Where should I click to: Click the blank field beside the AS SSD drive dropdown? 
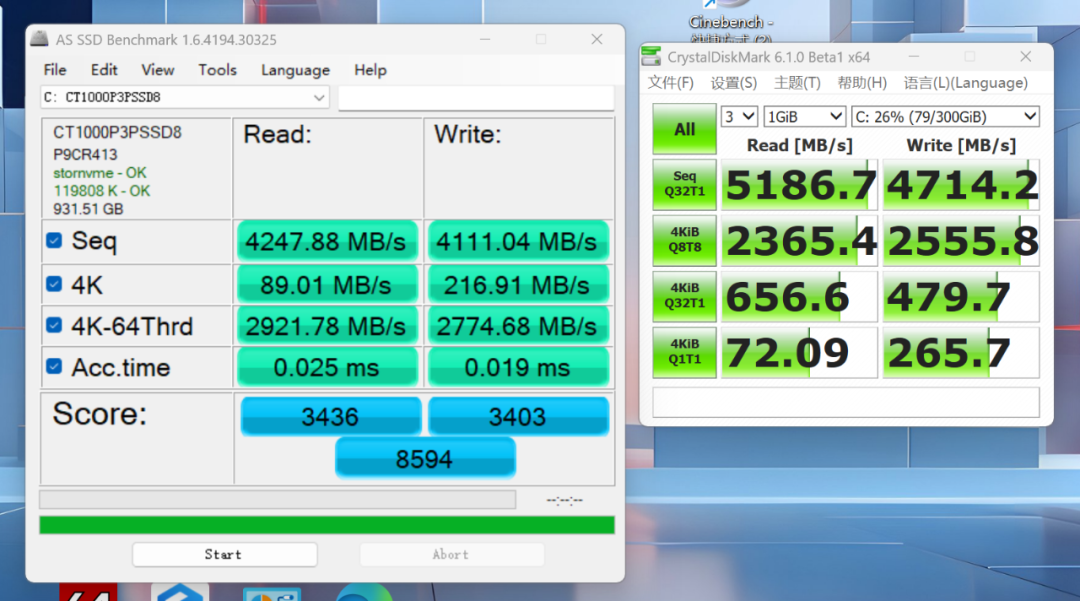pos(476,98)
